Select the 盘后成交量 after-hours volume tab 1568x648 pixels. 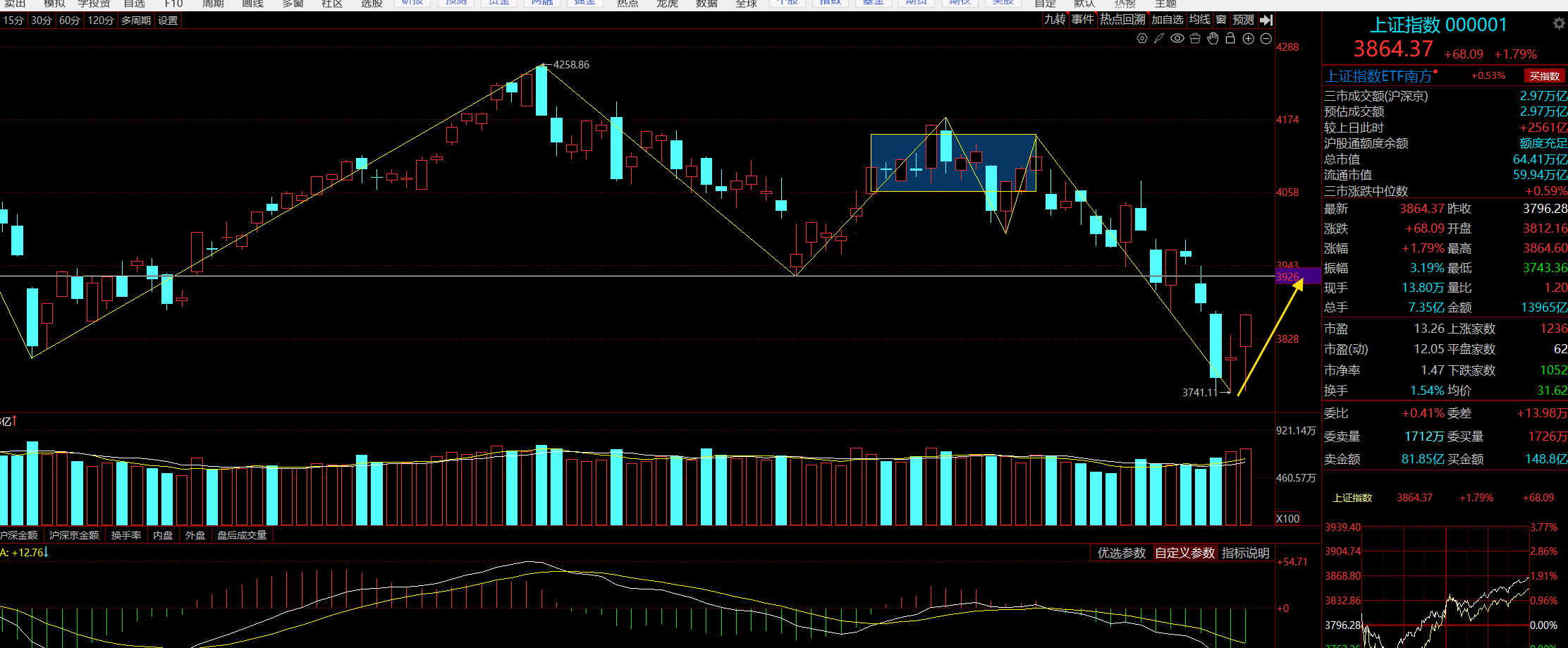click(242, 535)
